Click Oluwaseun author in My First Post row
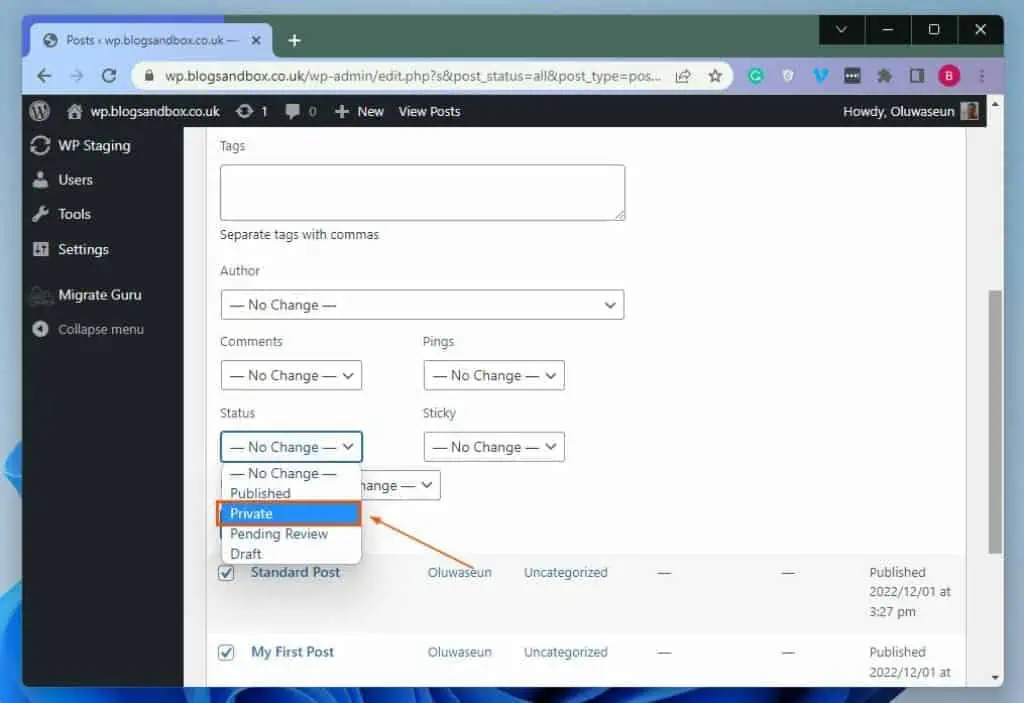Screen dimensions: 1024x703 pos(460,652)
